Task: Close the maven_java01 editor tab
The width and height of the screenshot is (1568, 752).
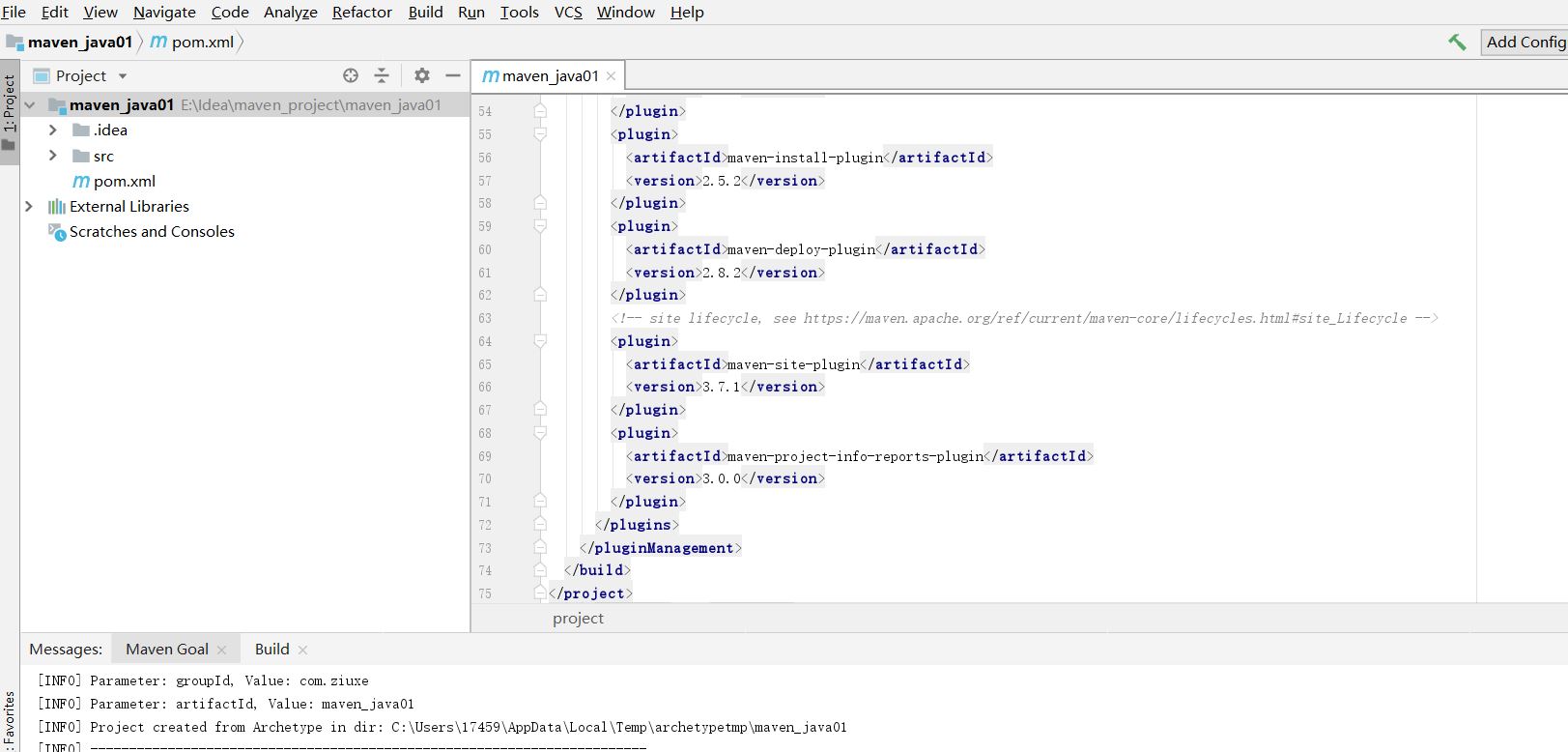Action: (611, 76)
